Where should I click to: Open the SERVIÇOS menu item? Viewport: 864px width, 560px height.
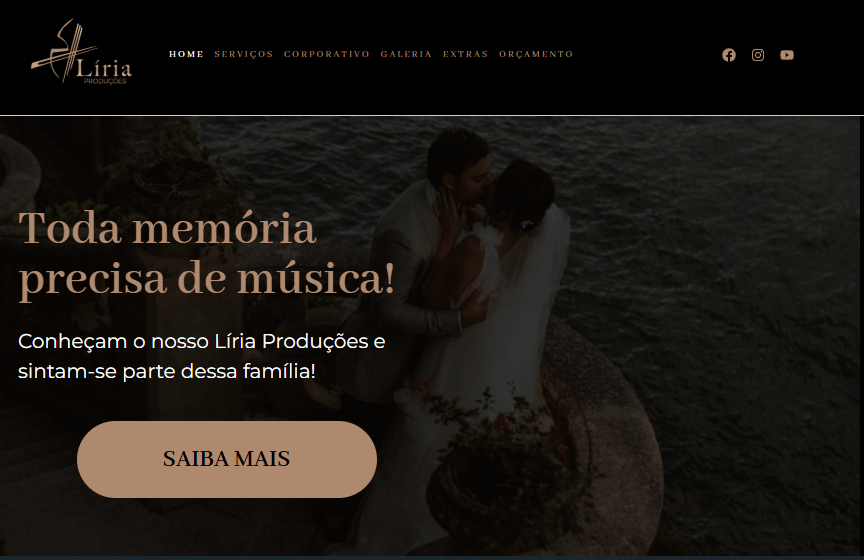[244, 54]
